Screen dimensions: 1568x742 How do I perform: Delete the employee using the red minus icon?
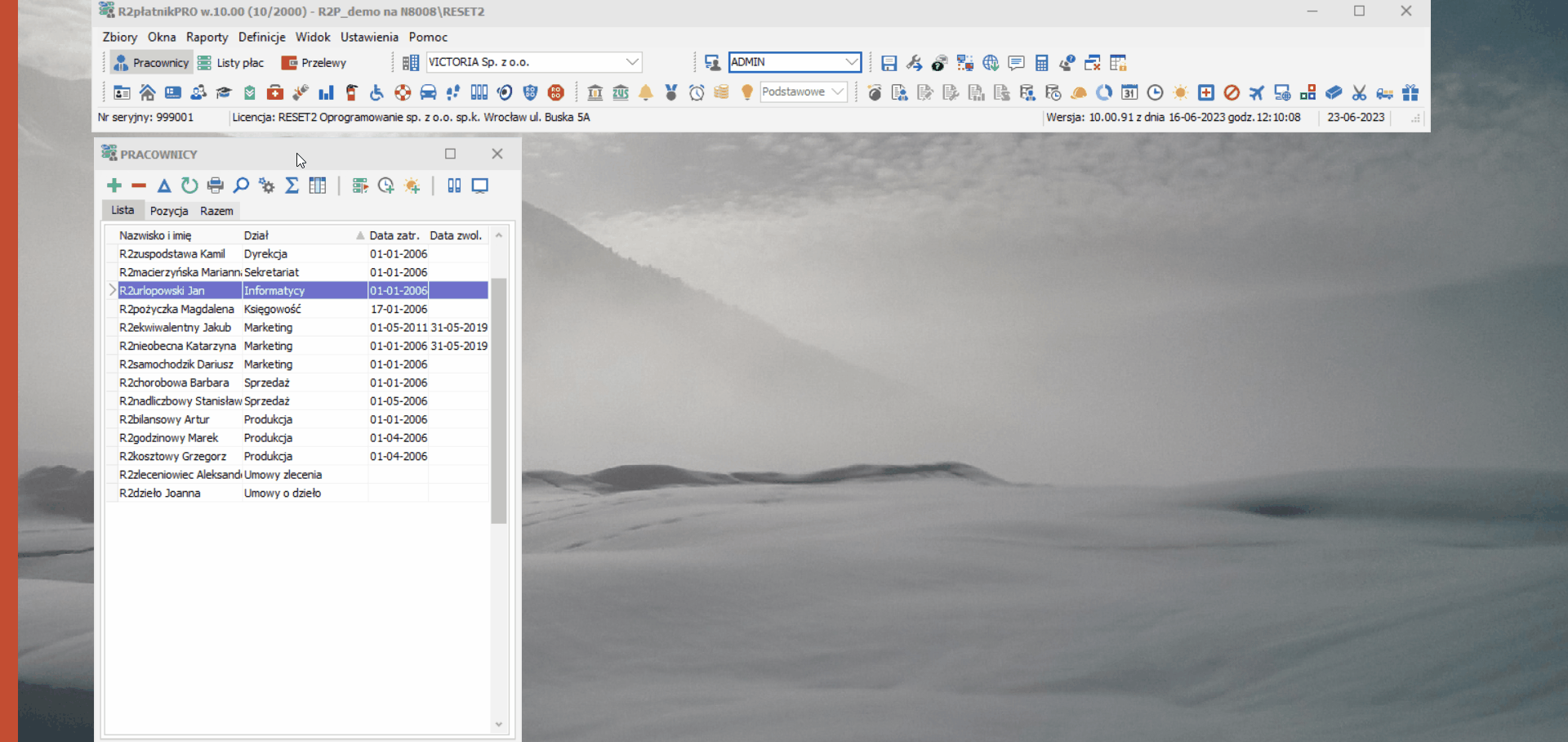pyautogui.click(x=139, y=185)
